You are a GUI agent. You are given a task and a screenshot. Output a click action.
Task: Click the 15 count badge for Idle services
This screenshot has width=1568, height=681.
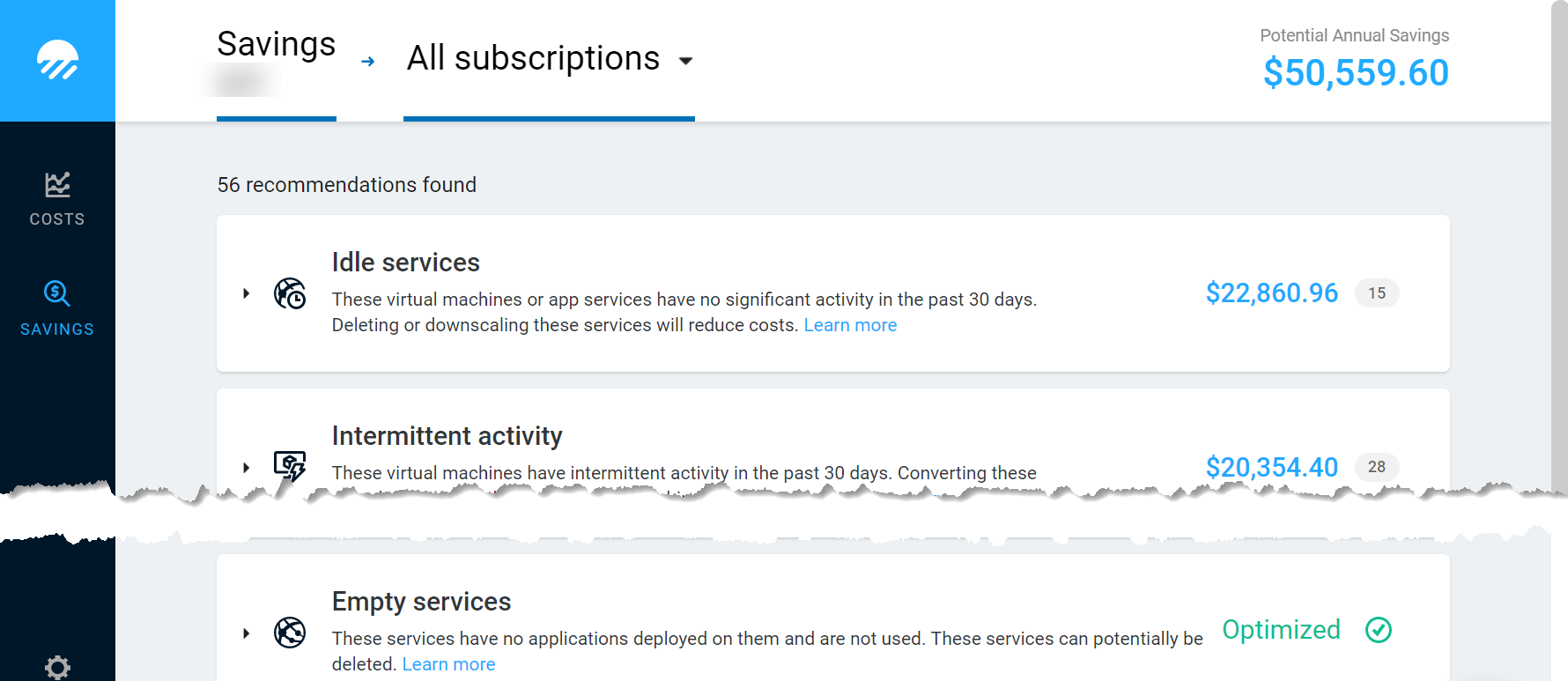(1377, 293)
